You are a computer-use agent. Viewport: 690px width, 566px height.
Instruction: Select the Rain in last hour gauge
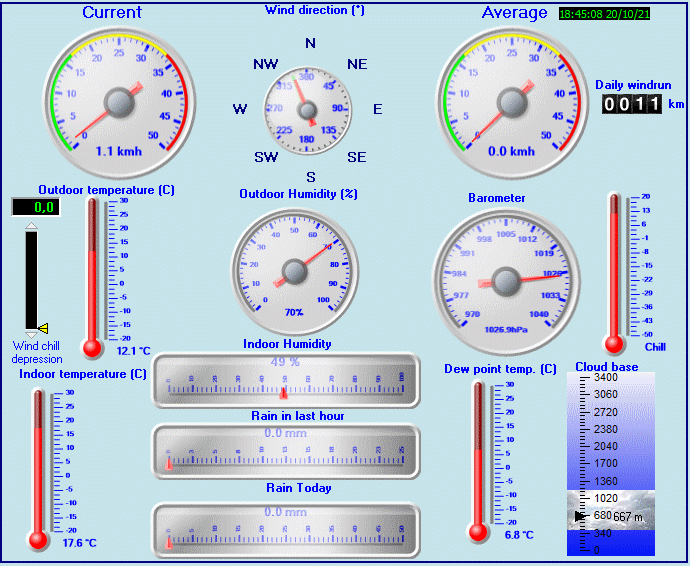pyautogui.click(x=286, y=451)
